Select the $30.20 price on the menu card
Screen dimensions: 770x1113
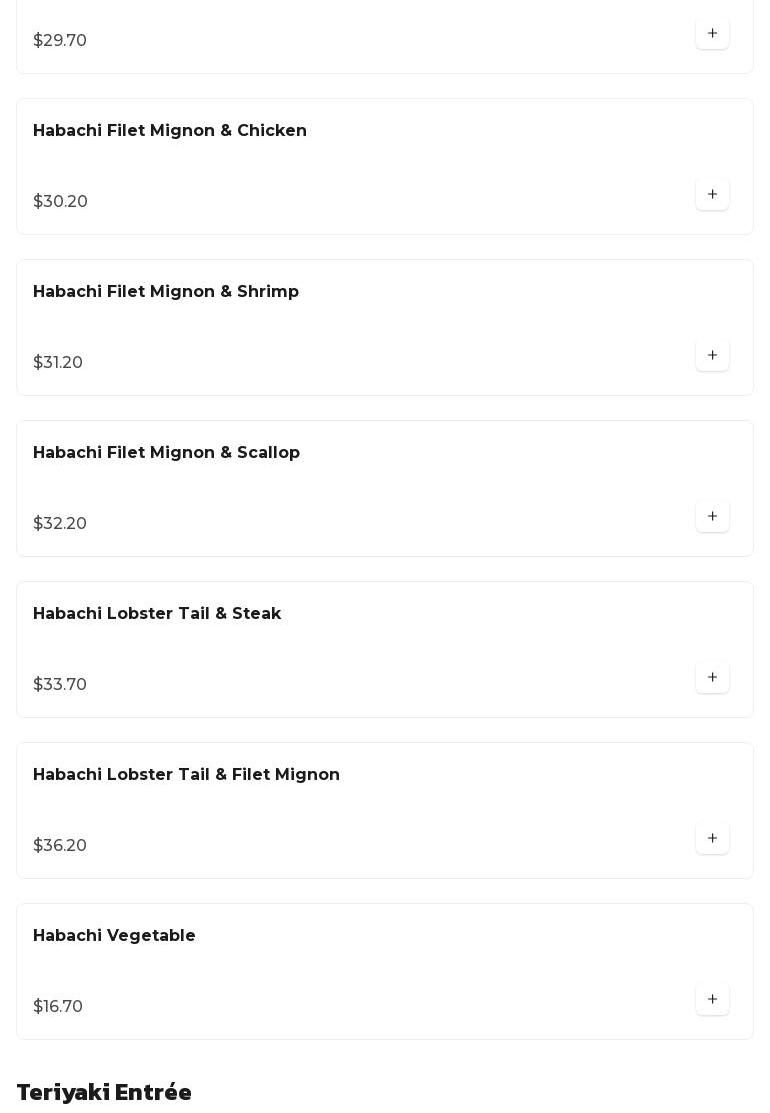[x=60, y=202]
